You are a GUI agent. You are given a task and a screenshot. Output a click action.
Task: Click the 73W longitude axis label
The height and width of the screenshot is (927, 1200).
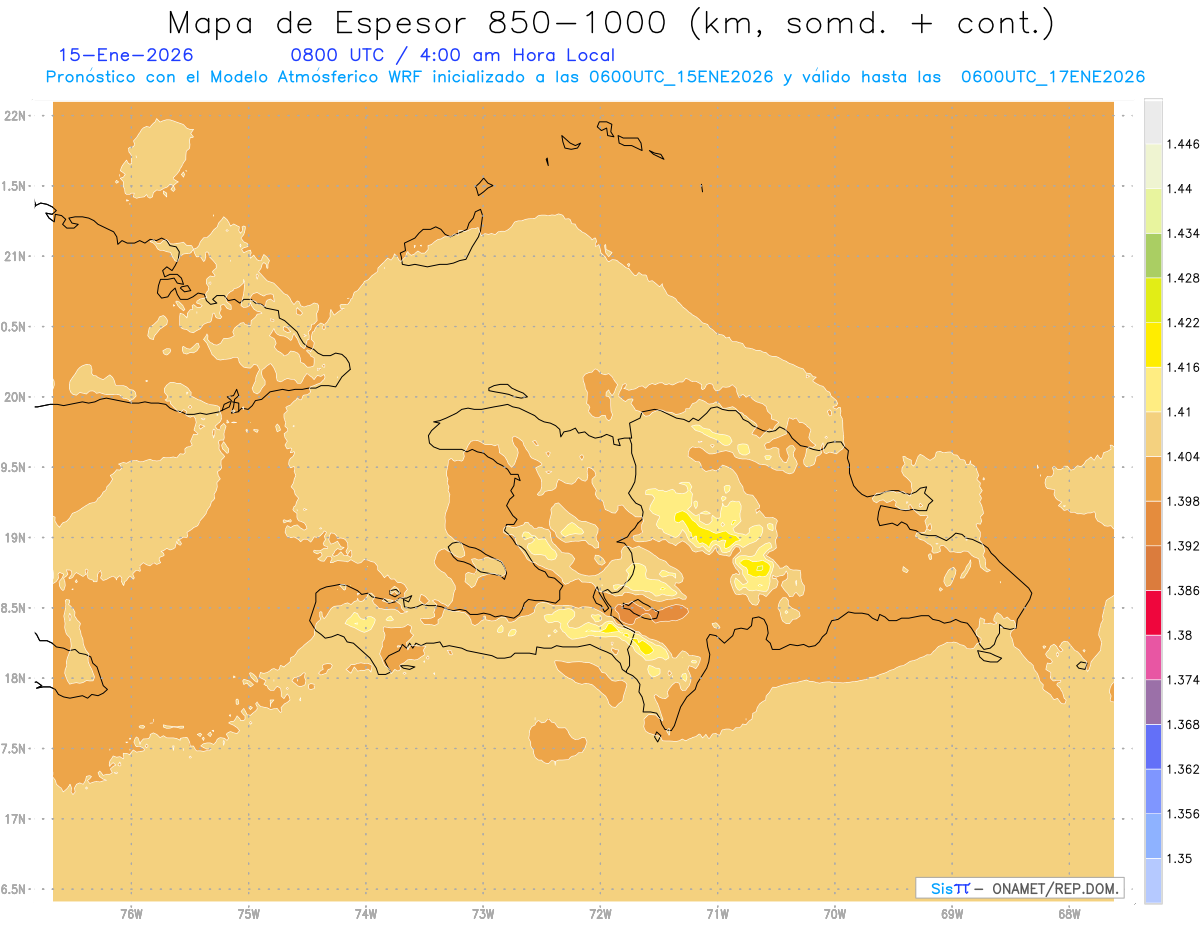(483, 914)
